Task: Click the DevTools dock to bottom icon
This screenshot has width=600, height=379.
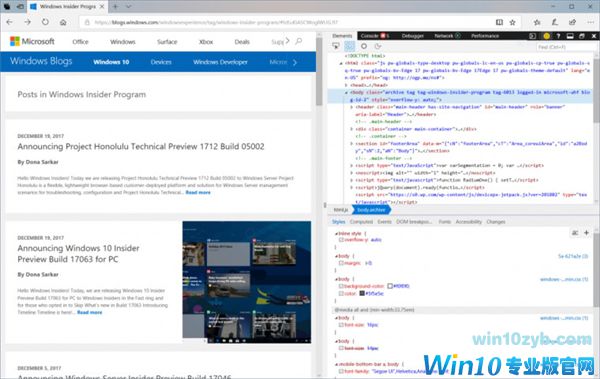Action: [x=570, y=36]
